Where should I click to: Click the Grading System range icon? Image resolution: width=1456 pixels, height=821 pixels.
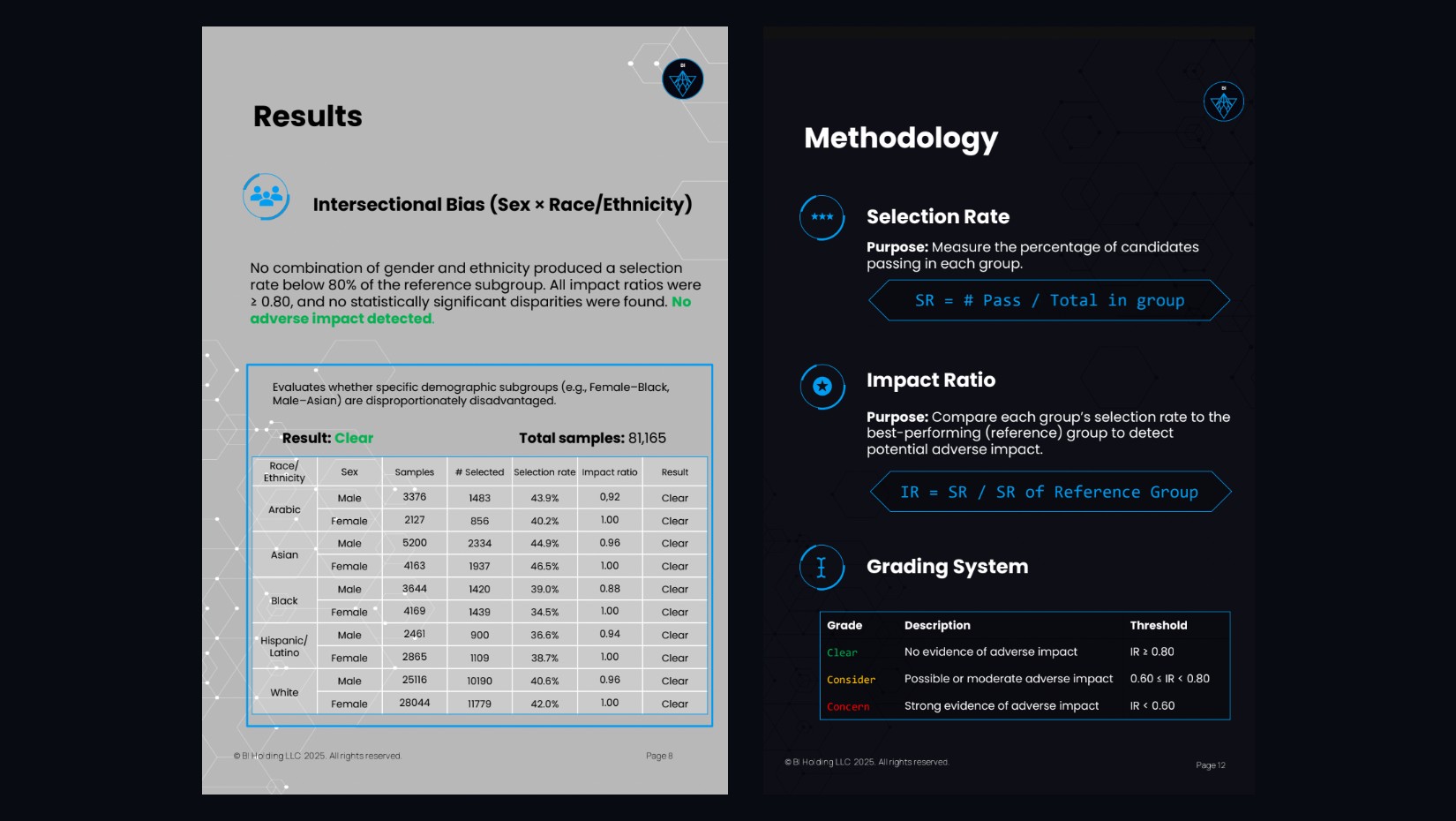pyautogui.click(x=822, y=568)
